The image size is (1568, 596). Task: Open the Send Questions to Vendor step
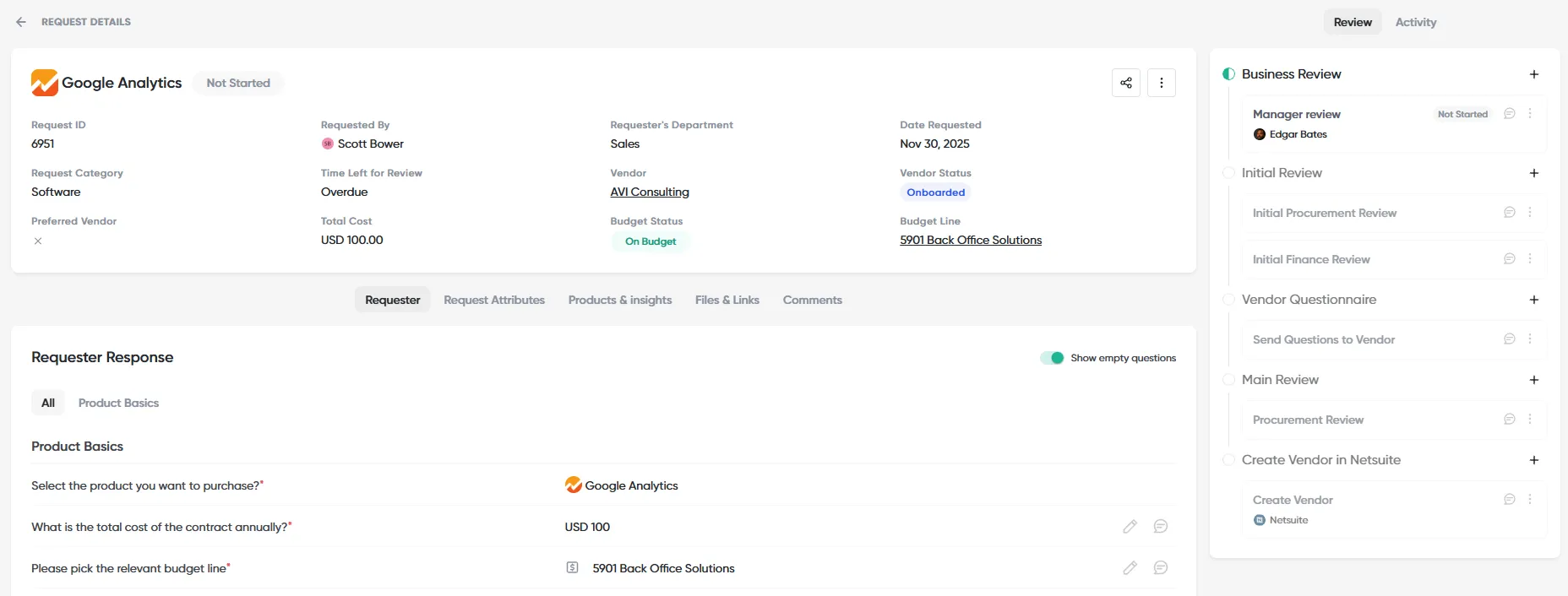coord(1393,339)
